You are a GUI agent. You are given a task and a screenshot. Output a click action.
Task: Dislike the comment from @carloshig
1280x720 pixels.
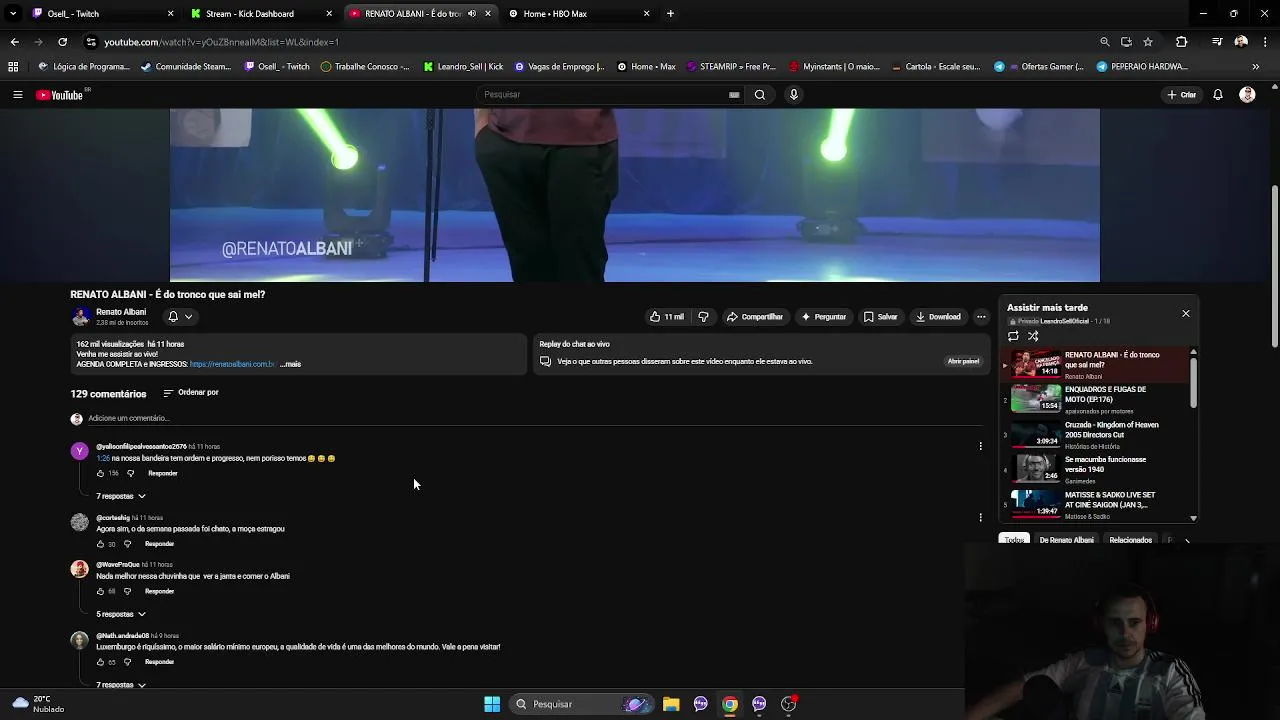coord(127,544)
